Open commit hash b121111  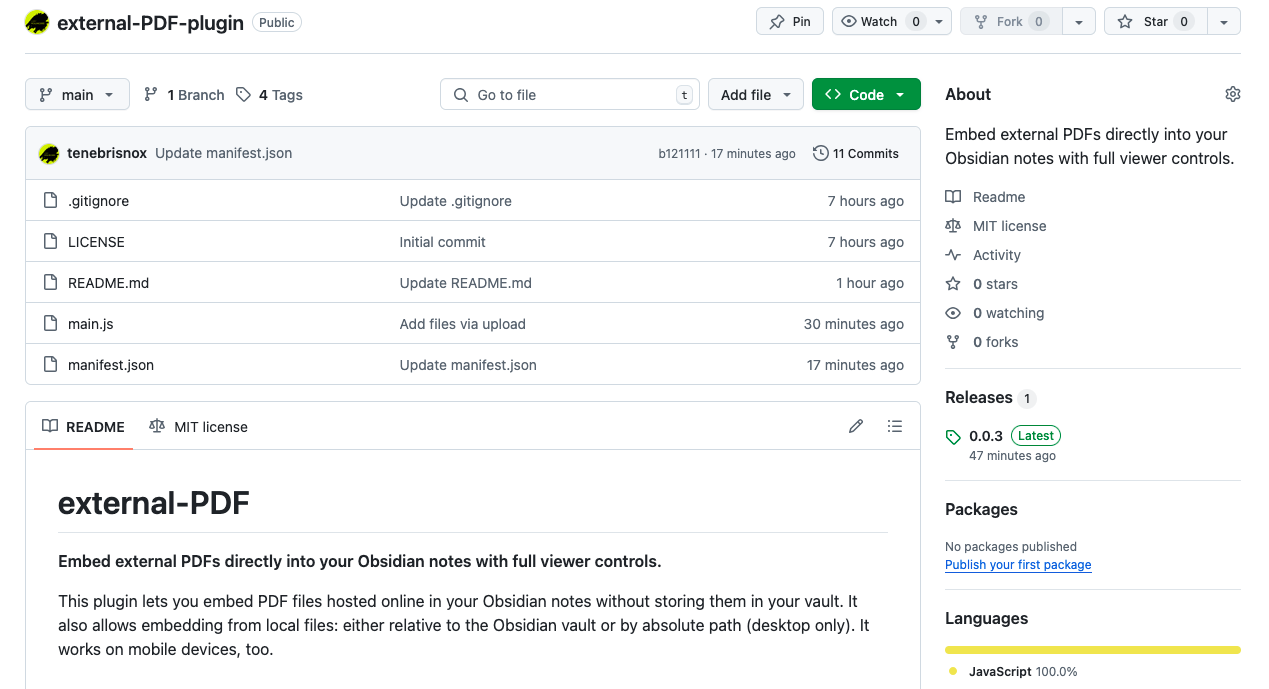coord(679,153)
